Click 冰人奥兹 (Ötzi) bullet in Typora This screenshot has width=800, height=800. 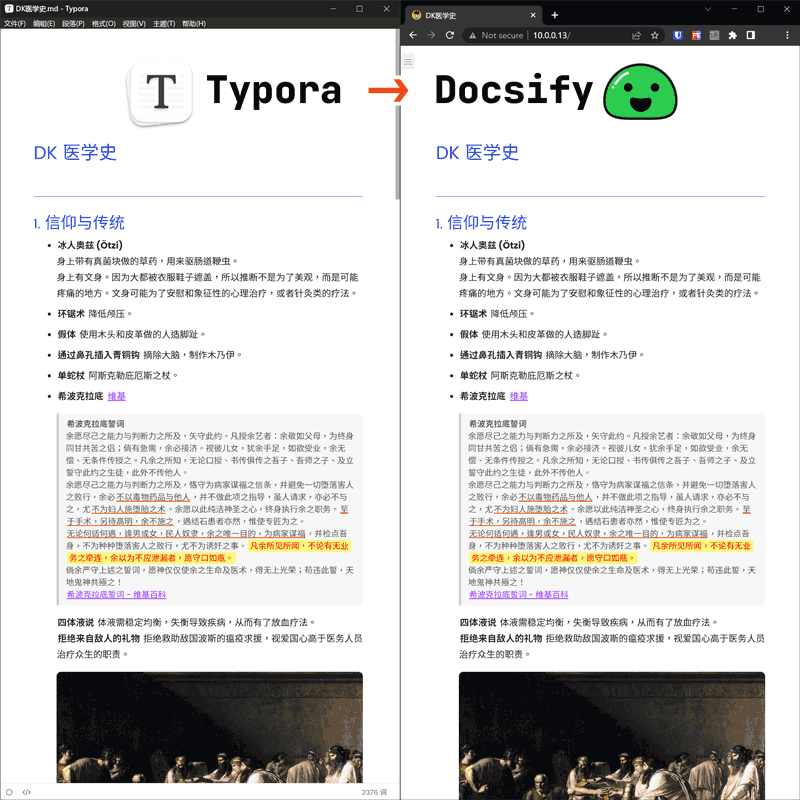coord(90,245)
